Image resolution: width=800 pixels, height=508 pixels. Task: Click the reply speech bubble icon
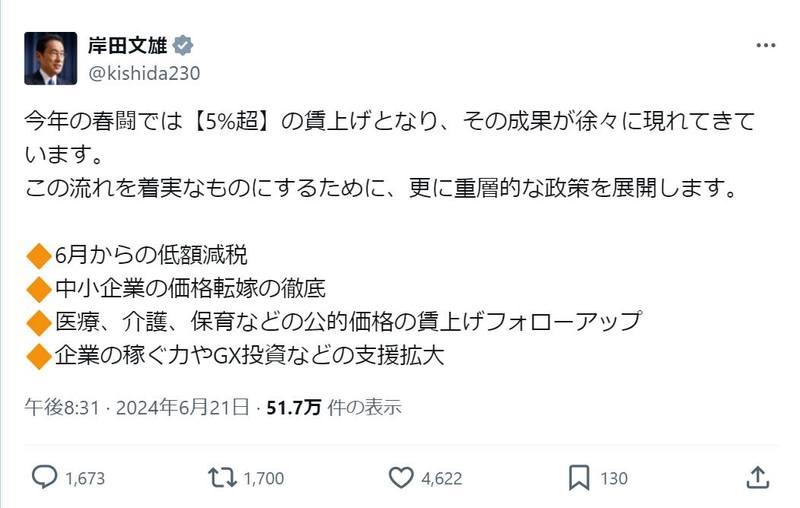click(44, 477)
